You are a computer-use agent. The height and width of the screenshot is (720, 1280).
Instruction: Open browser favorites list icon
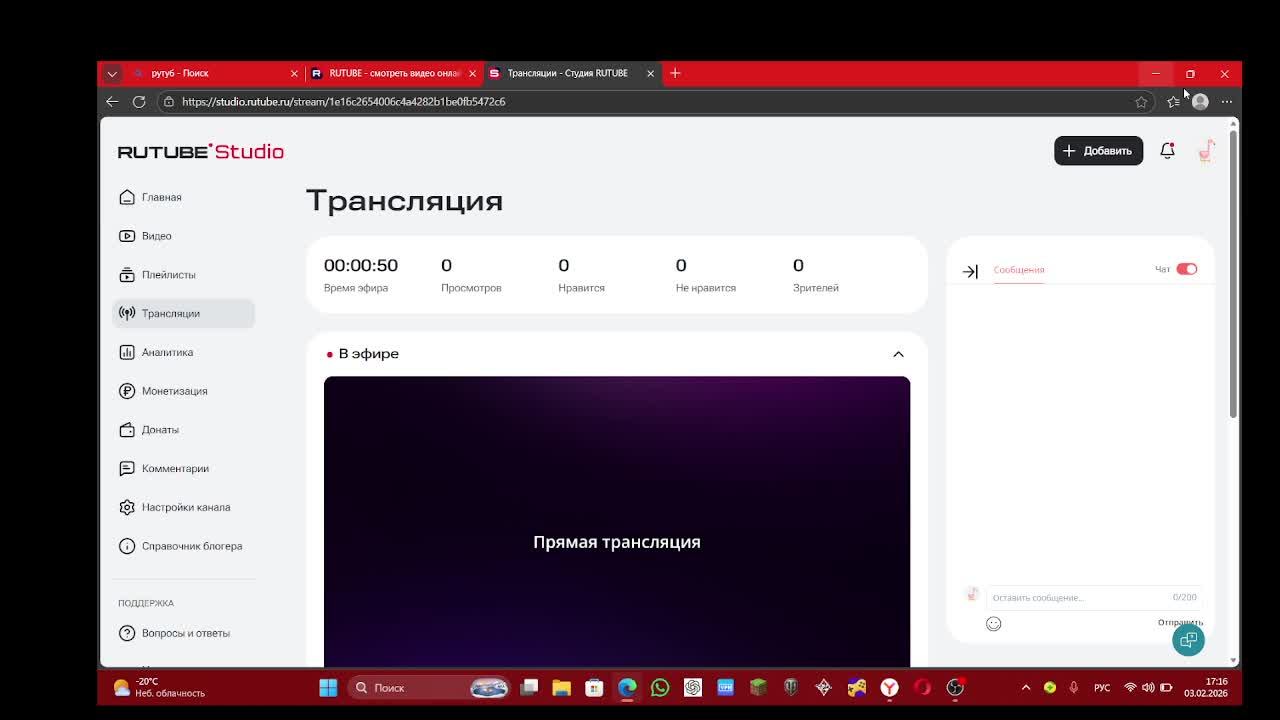[x=1173, y=101]
